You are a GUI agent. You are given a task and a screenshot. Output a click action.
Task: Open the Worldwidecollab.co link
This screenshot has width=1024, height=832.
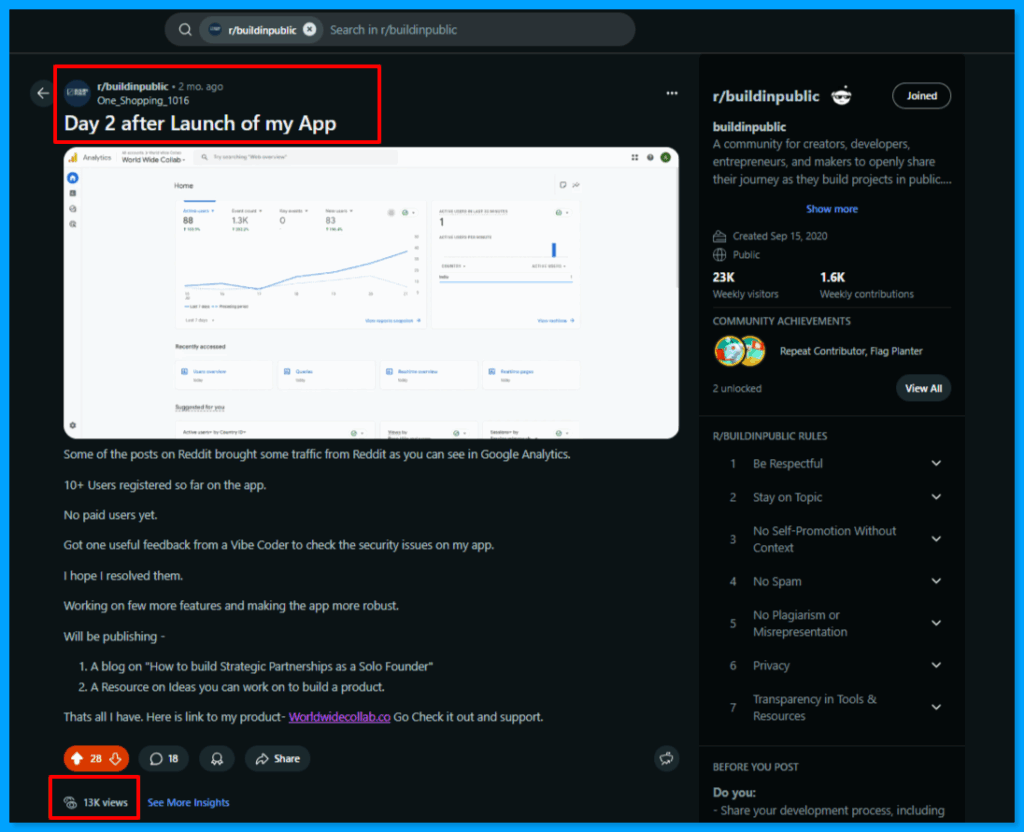coord(340,717)
